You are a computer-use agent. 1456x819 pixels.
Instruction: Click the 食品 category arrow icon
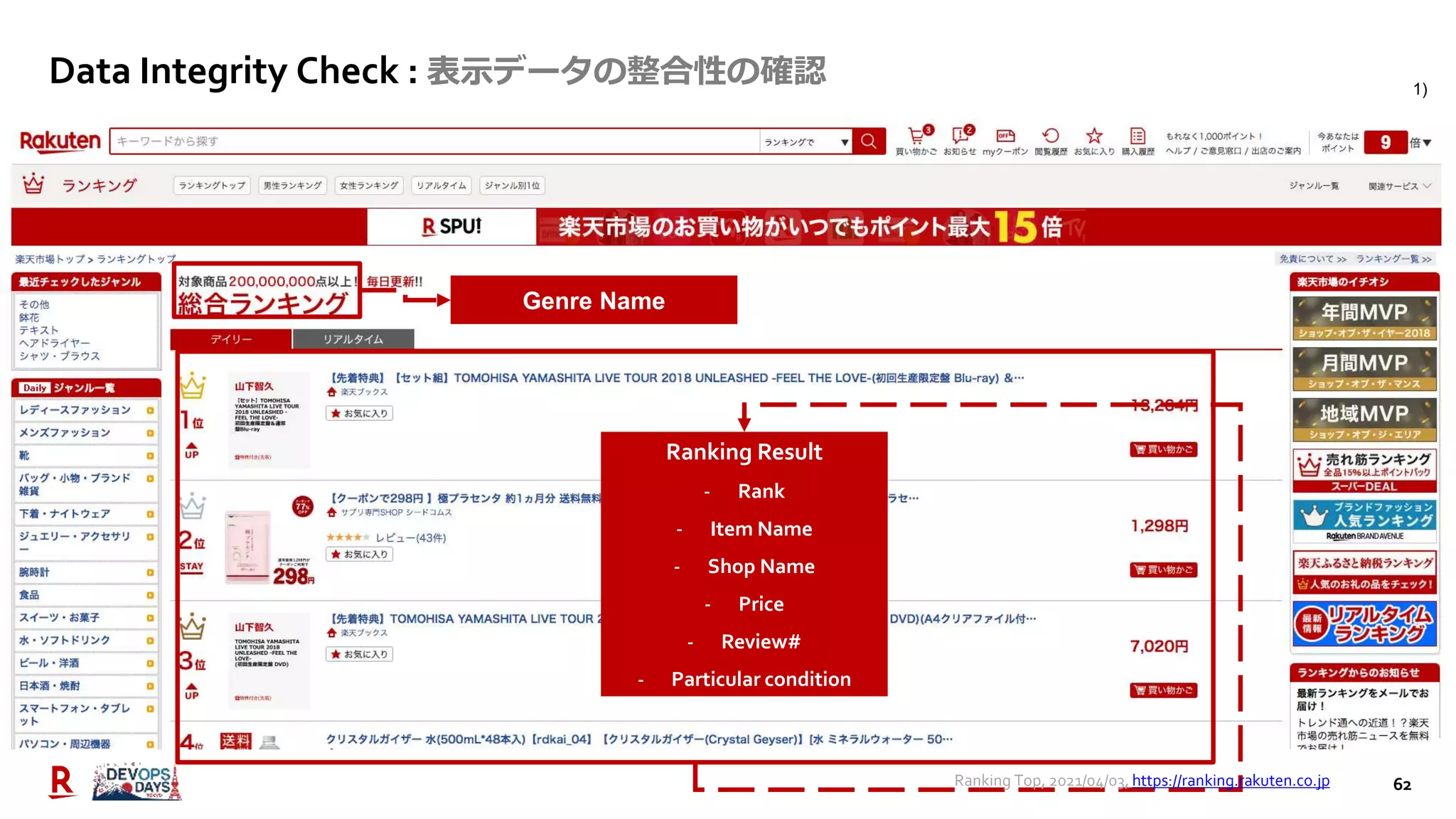[150, 595]
